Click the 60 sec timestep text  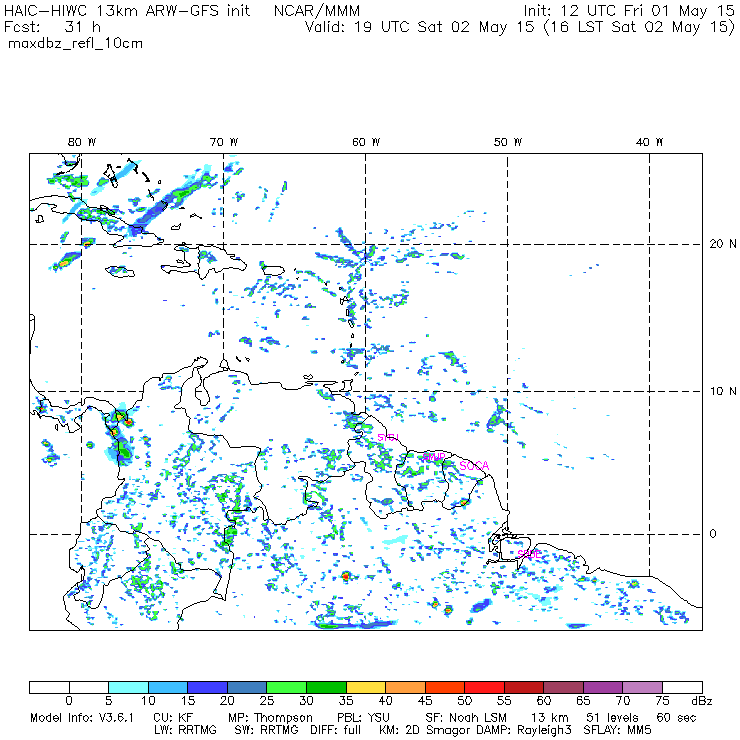[676, 718]
